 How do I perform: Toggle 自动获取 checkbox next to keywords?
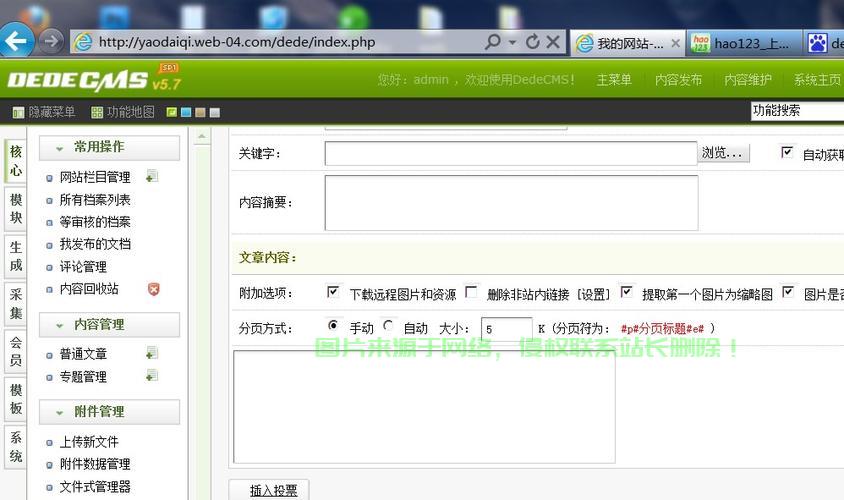click(787, 152)
